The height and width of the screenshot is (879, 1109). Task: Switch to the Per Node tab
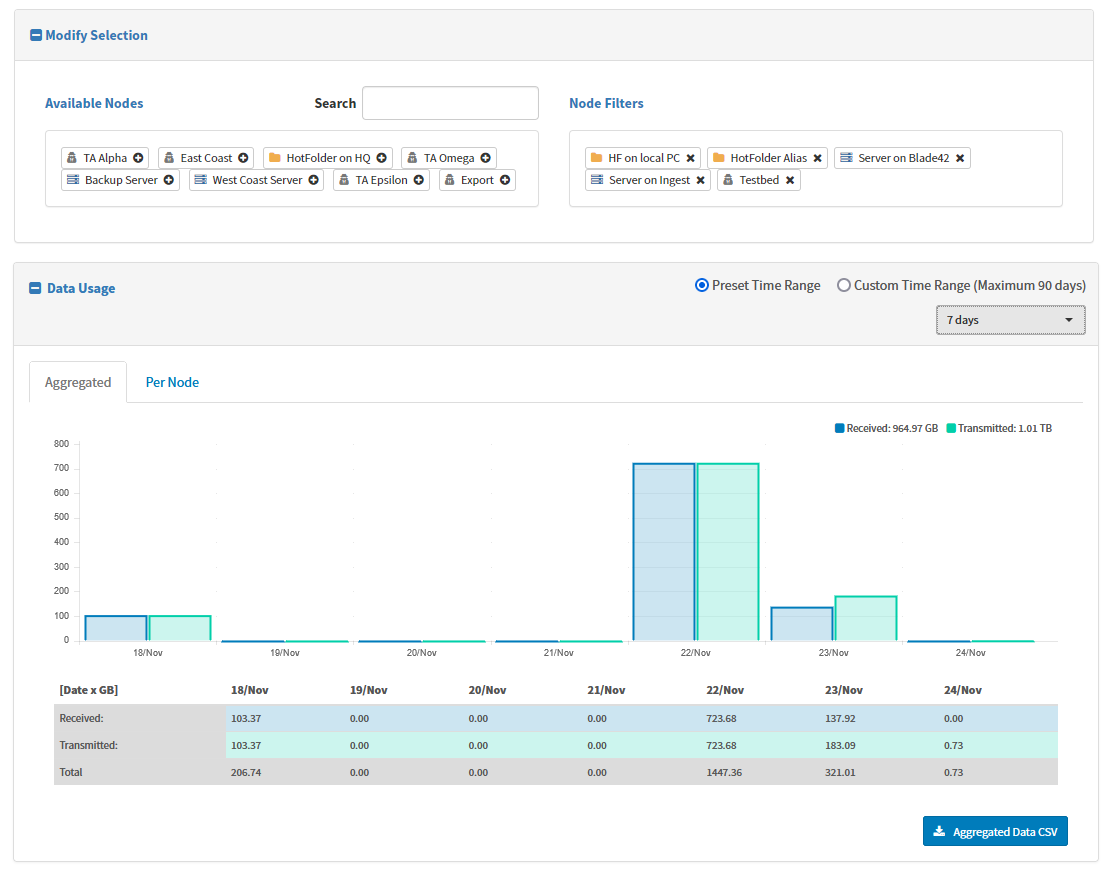point(172,382)
